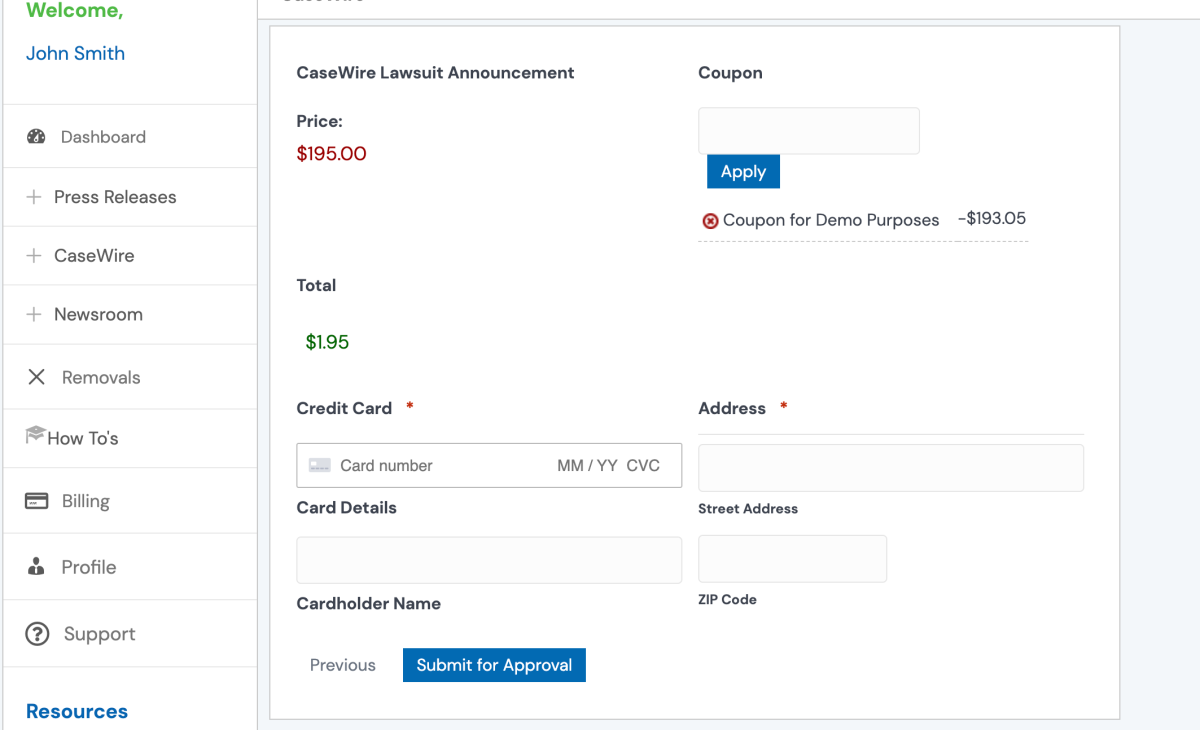
Task: Click the plus icon beside Newsroom
Action: click(36, 314)
